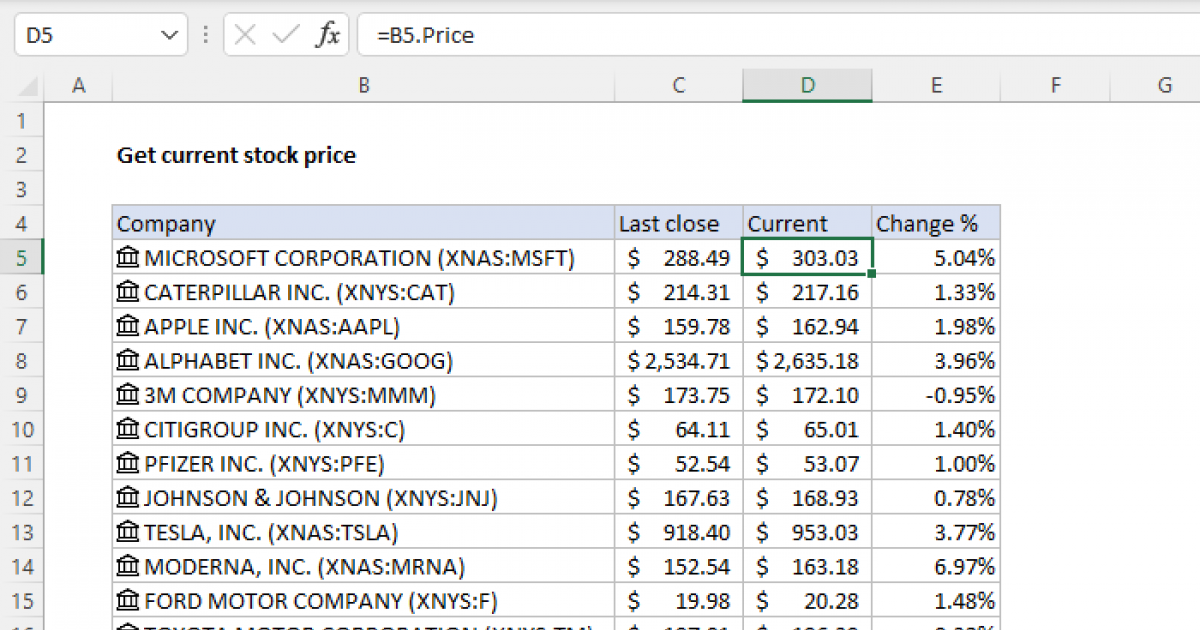Click the 'Last close' header cell
The height and width of the screenshot is (630, 1200).
coord(678,224)
